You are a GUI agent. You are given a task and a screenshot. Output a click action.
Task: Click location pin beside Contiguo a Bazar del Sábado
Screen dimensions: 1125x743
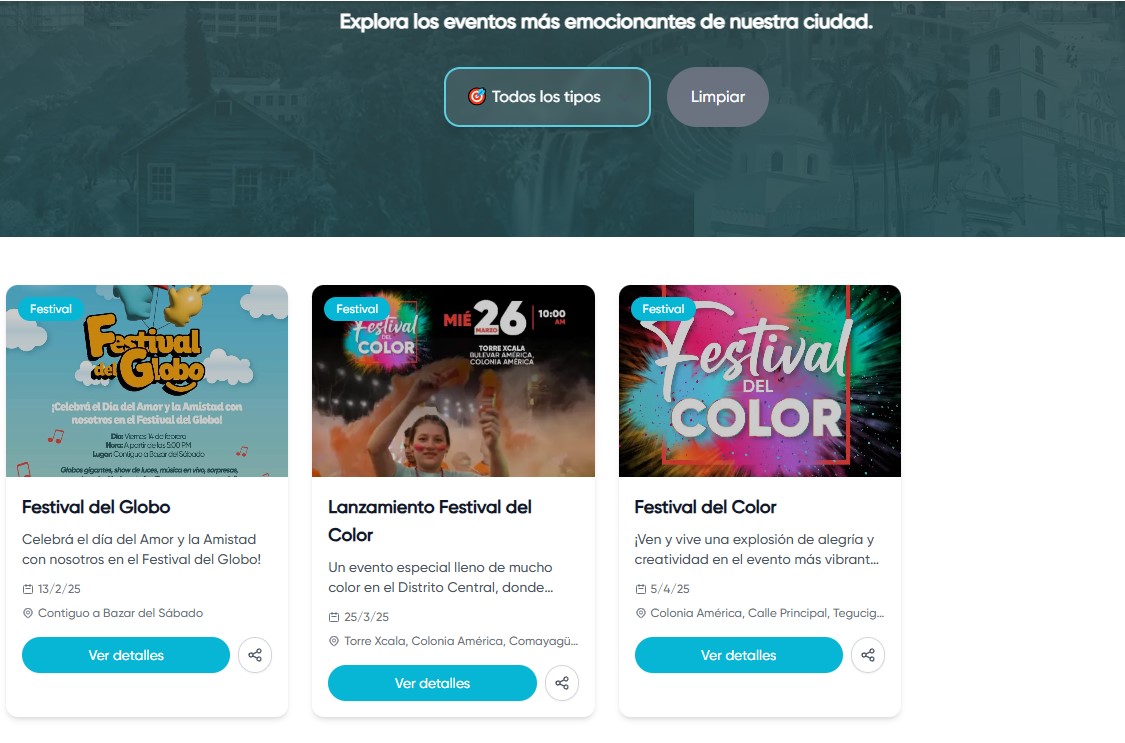click(28, 613)
